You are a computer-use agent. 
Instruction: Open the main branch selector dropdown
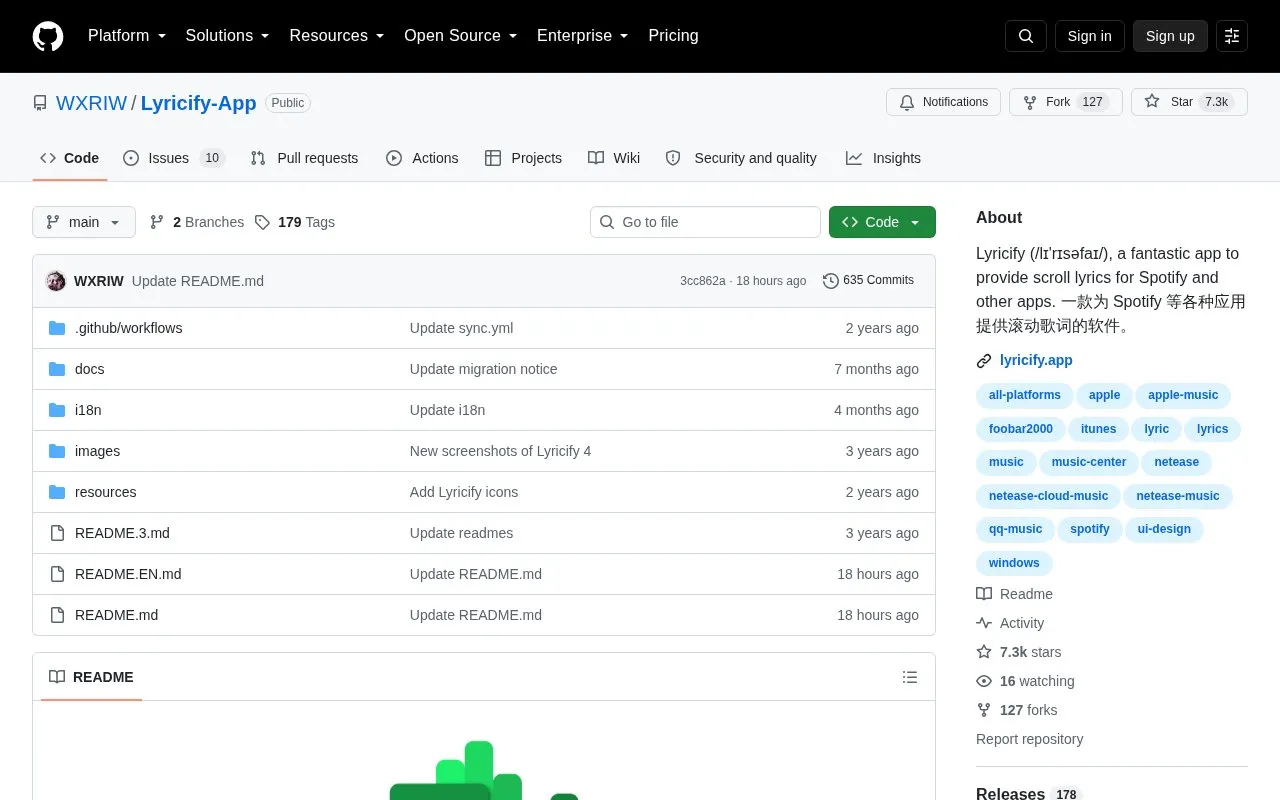point(84,222)
